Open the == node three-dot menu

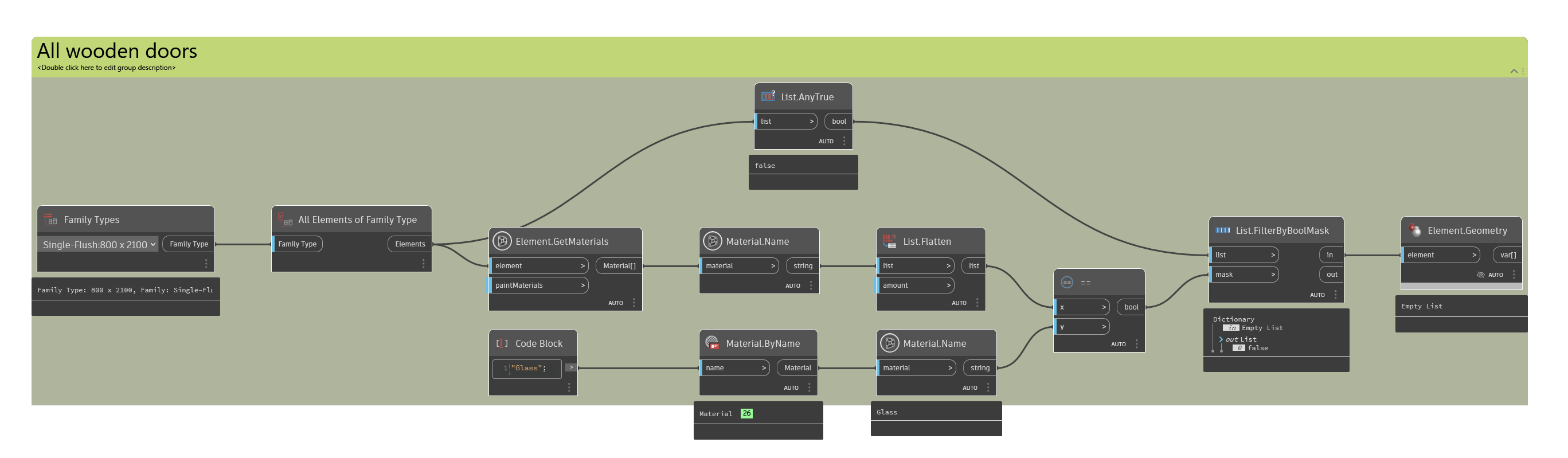pos(1136,345)
